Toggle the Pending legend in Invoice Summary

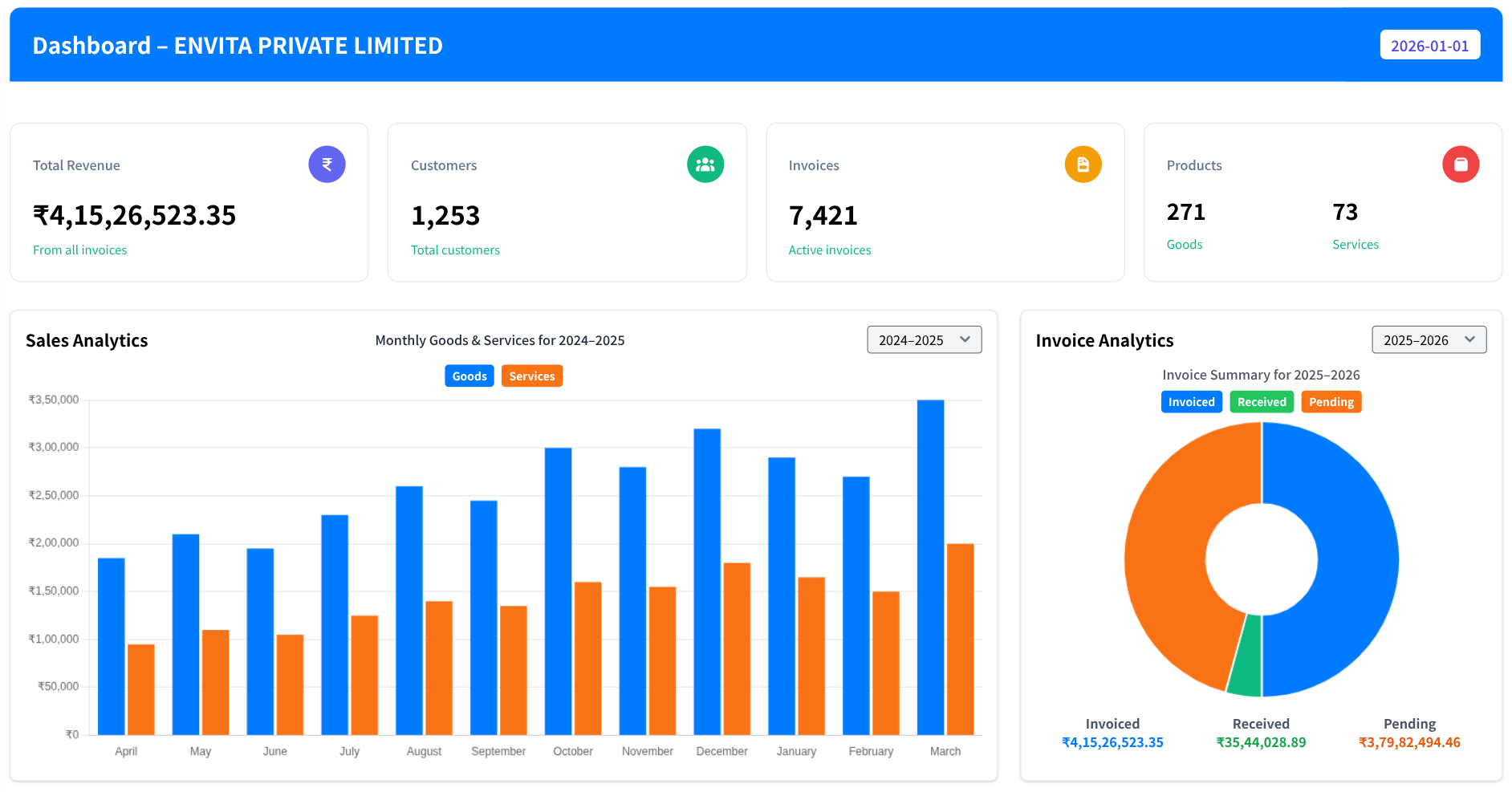point(1331,402)
